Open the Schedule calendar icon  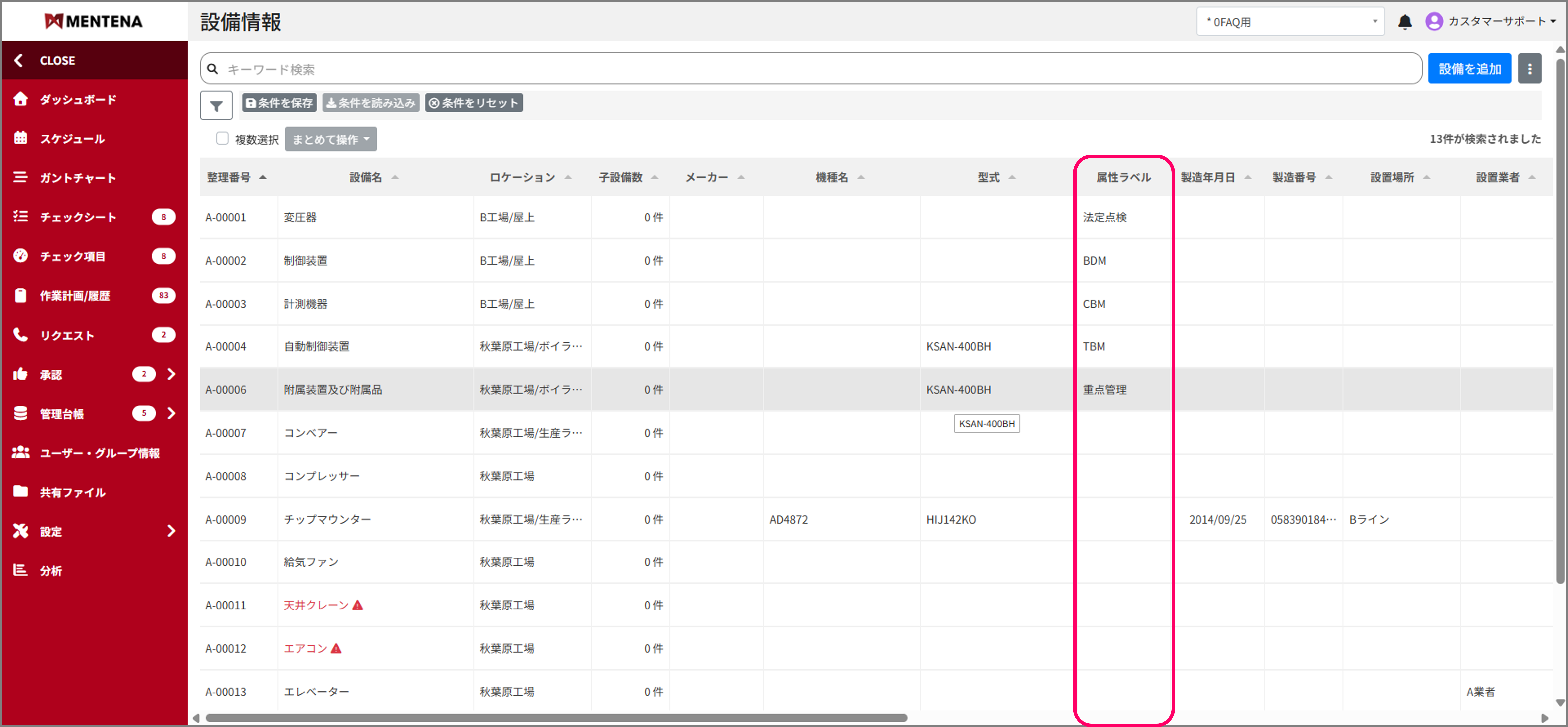coord(21,138)
